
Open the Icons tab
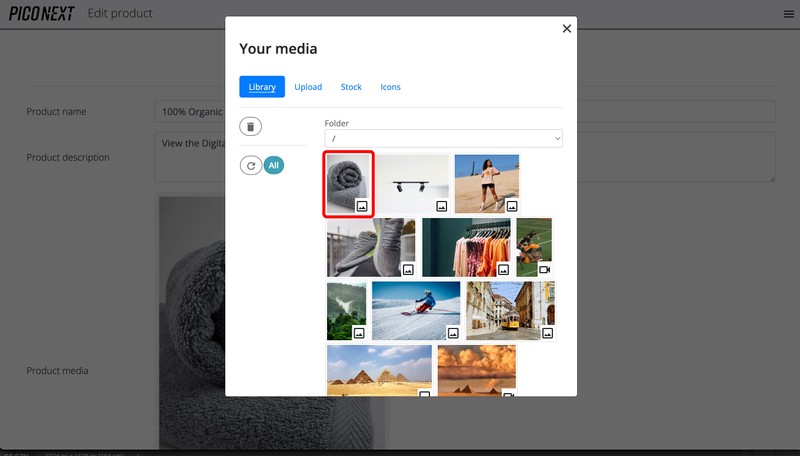pyautogui.click(x=390, y=87)
